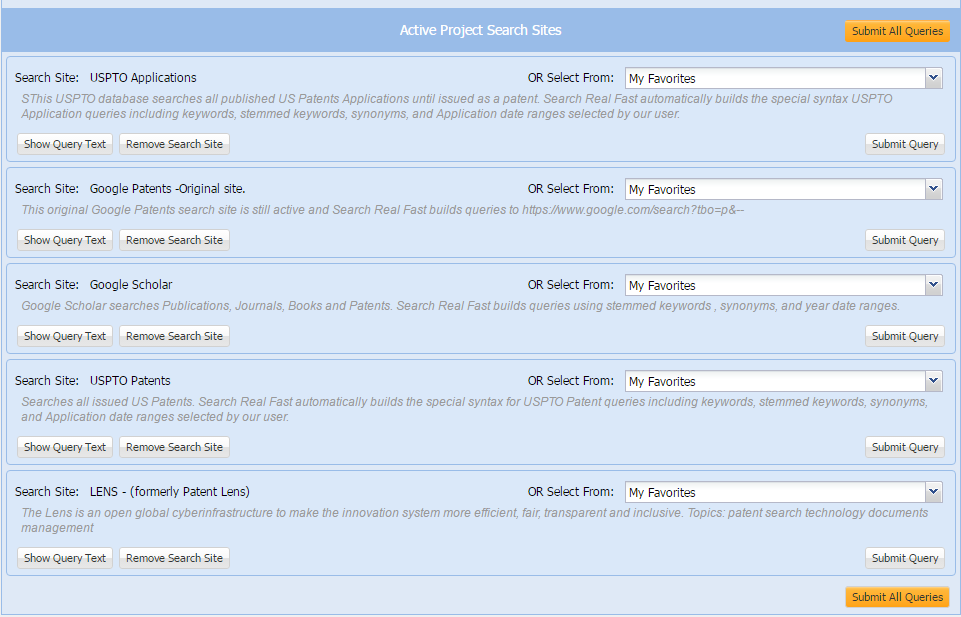The width and height of the screenshot is (961, 617).
Task: Submit the Google Patents query
Action: pos(905,240)
